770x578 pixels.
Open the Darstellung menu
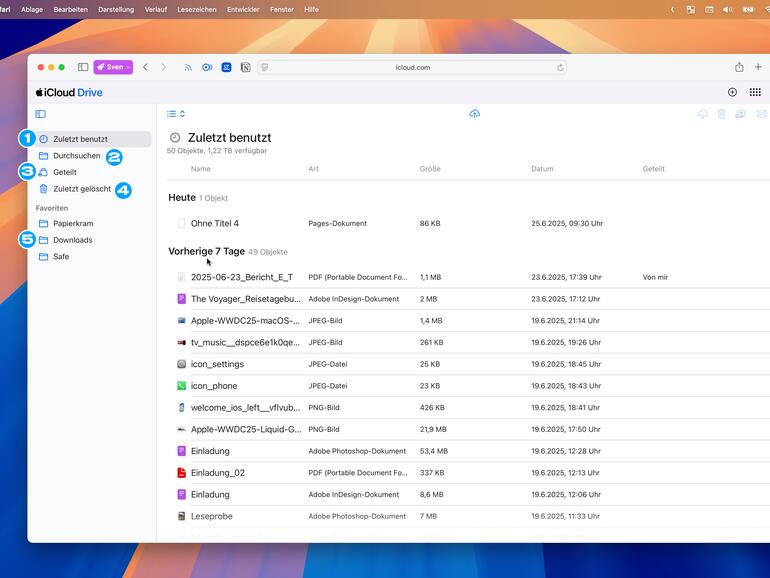116,9
